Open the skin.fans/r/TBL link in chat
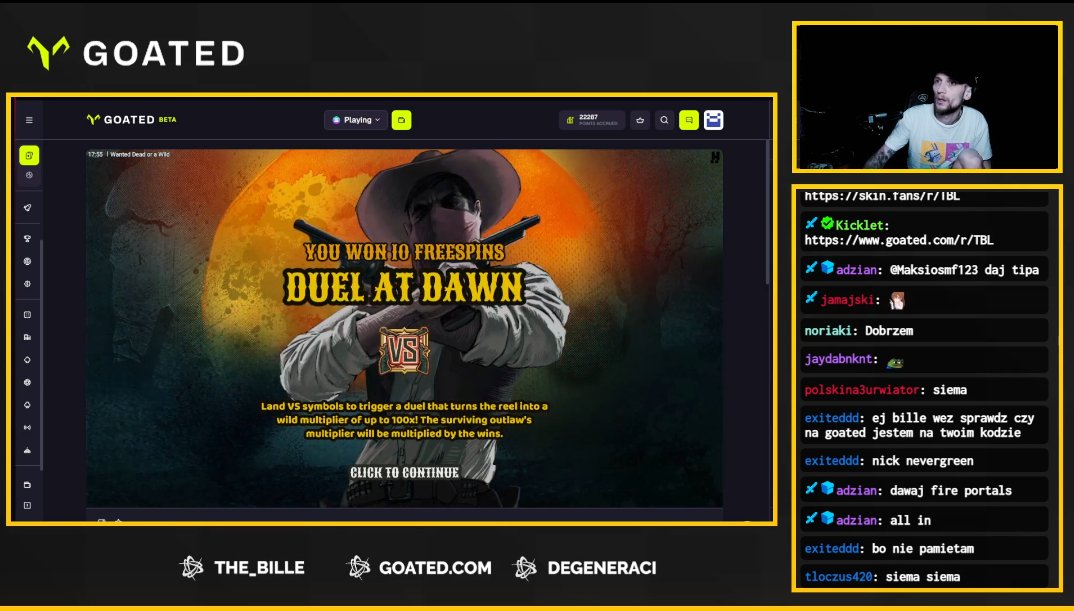Viewport: 1074px width, 611px height. [882, 196]
